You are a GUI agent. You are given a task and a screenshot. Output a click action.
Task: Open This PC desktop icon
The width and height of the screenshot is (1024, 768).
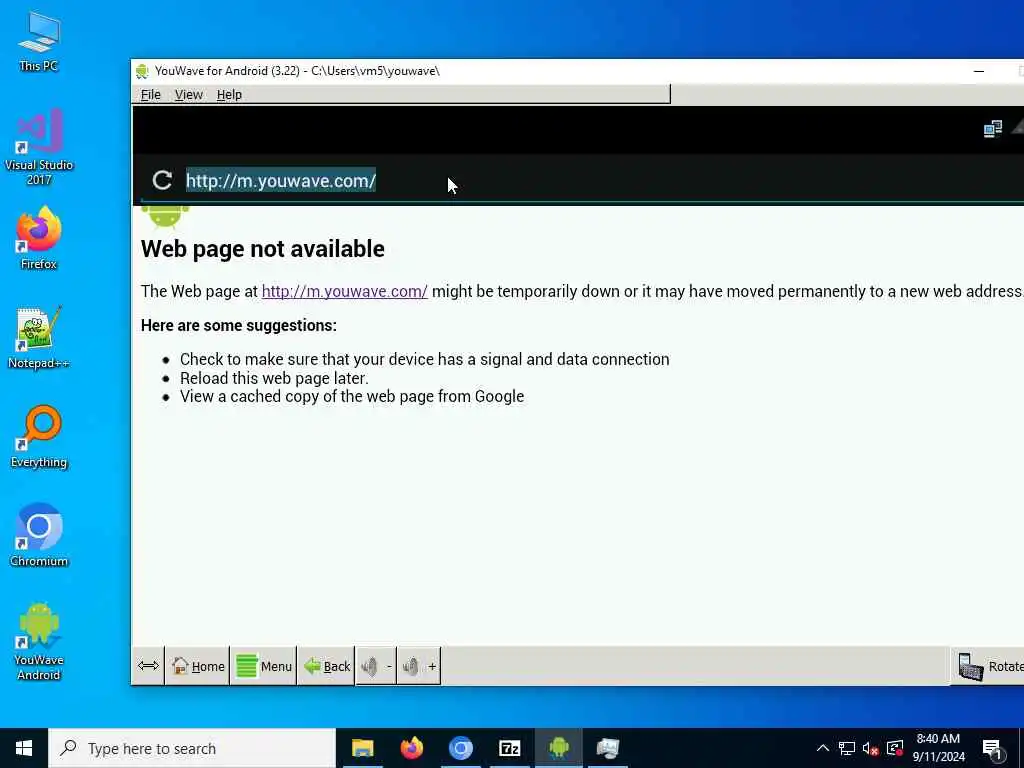[39, 40]
